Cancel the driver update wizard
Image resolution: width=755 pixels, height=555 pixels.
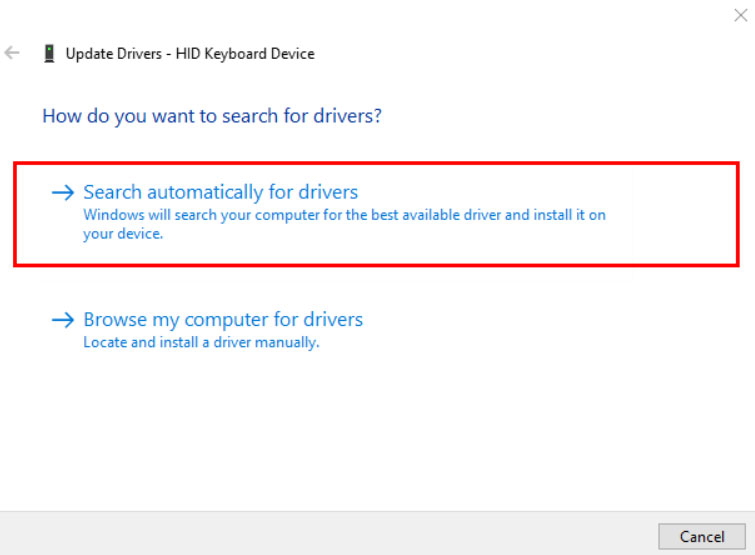click(x=702, y=536)
